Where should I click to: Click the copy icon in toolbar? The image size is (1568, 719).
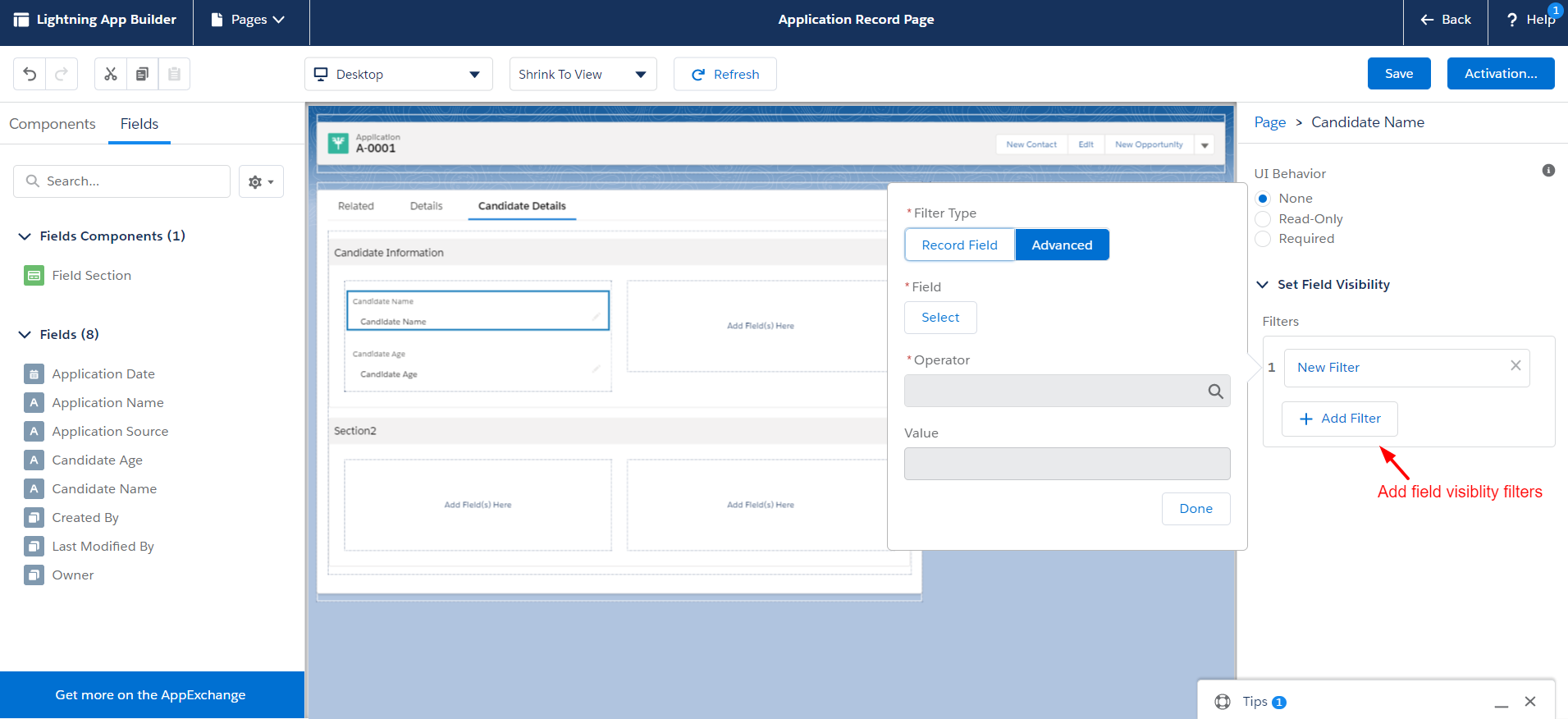142,74
